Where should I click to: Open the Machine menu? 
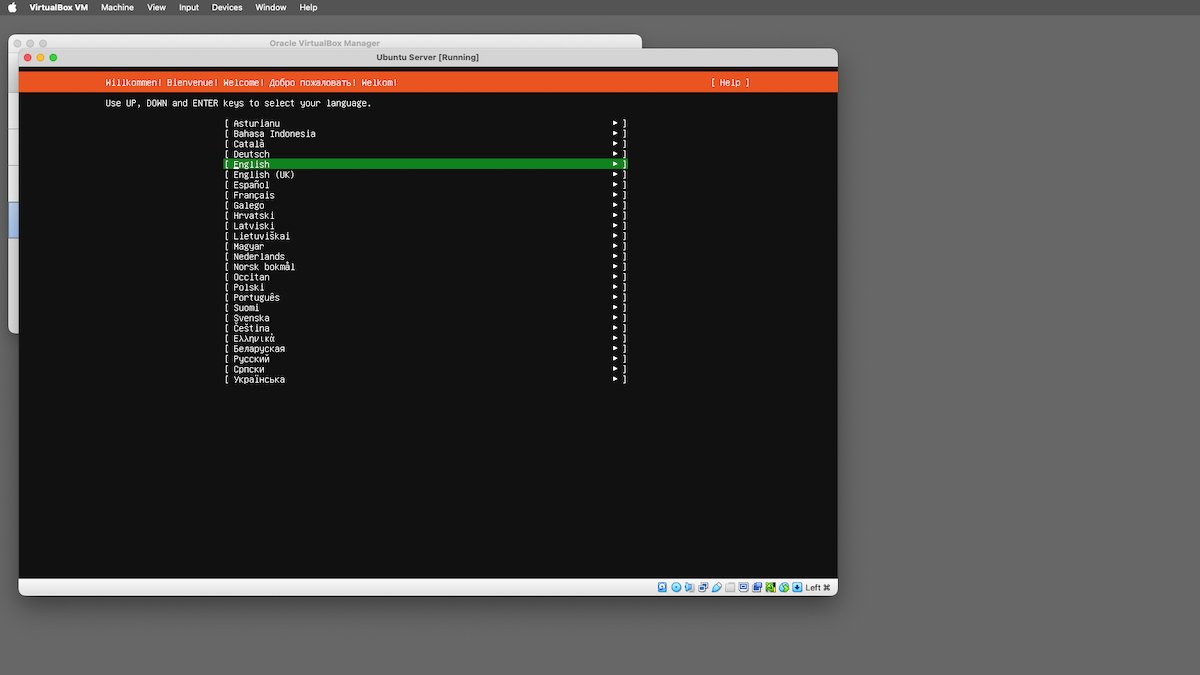117,7
